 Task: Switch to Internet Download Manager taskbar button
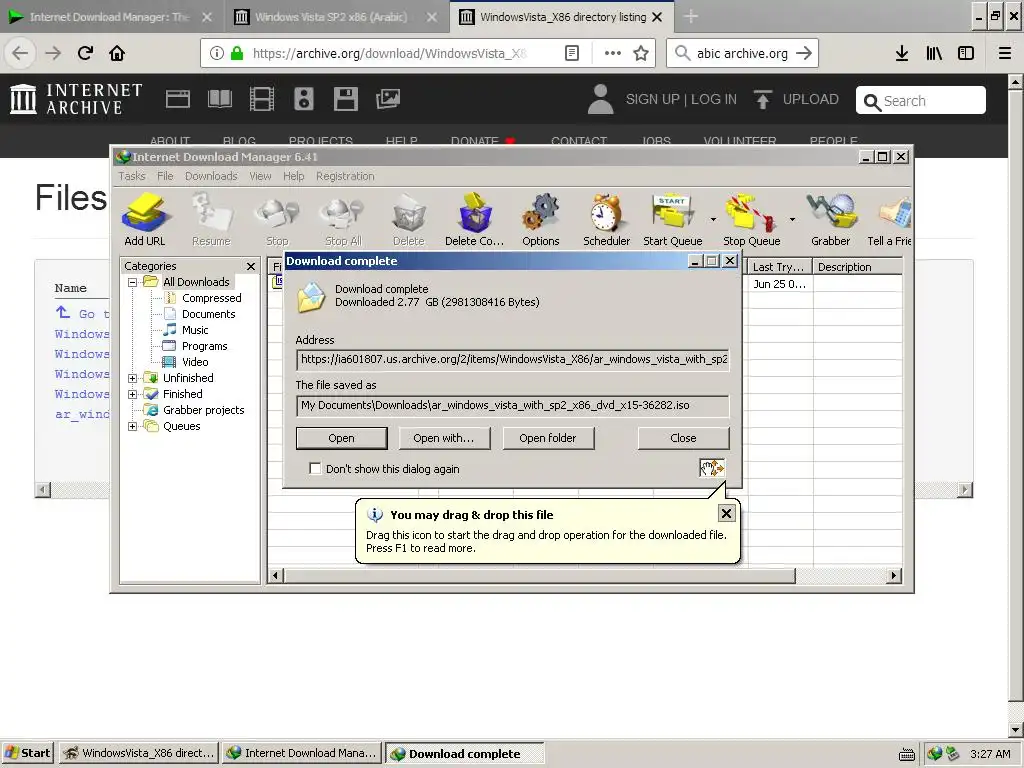(x=302, y=753)
